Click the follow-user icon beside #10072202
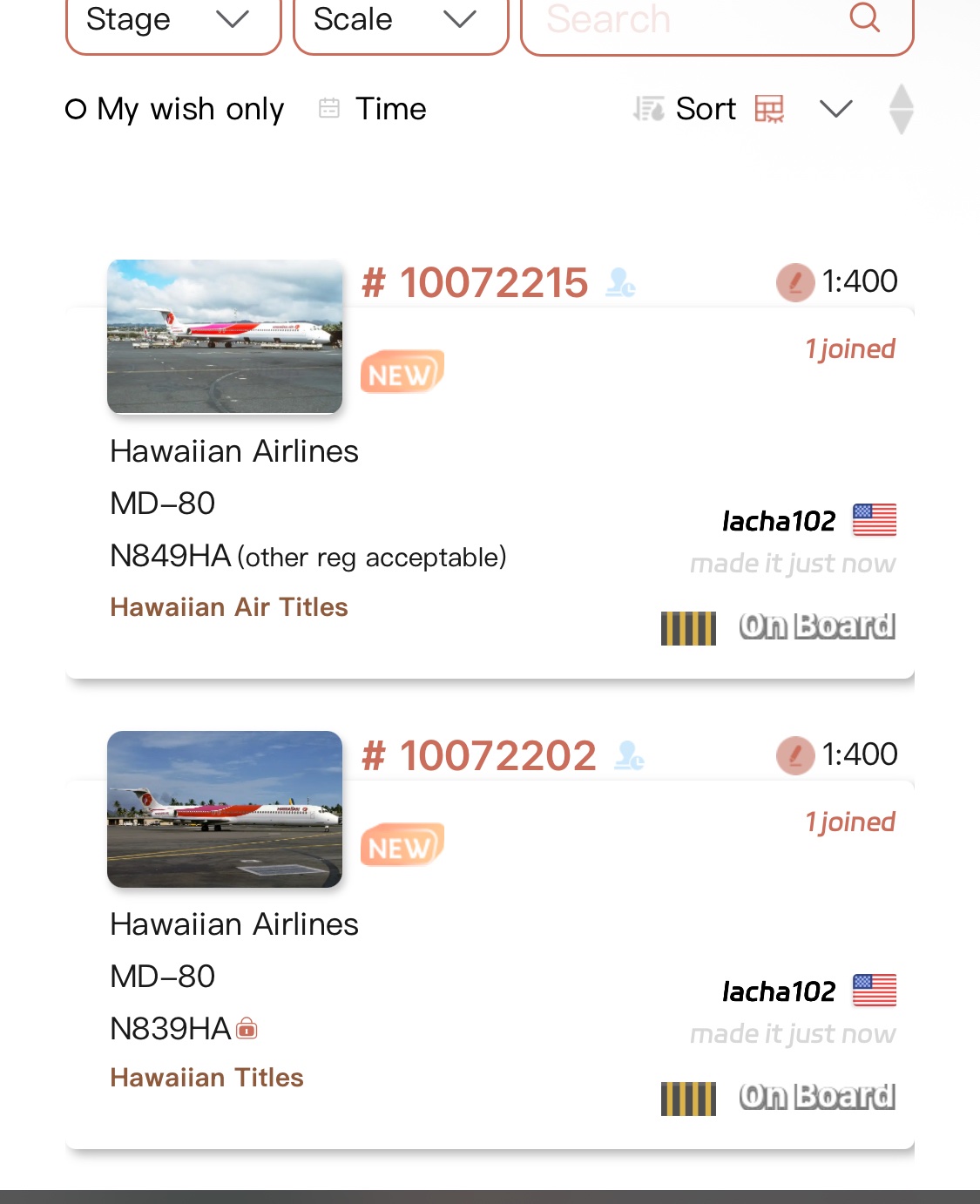980x1204 pixels. (629, 755)
